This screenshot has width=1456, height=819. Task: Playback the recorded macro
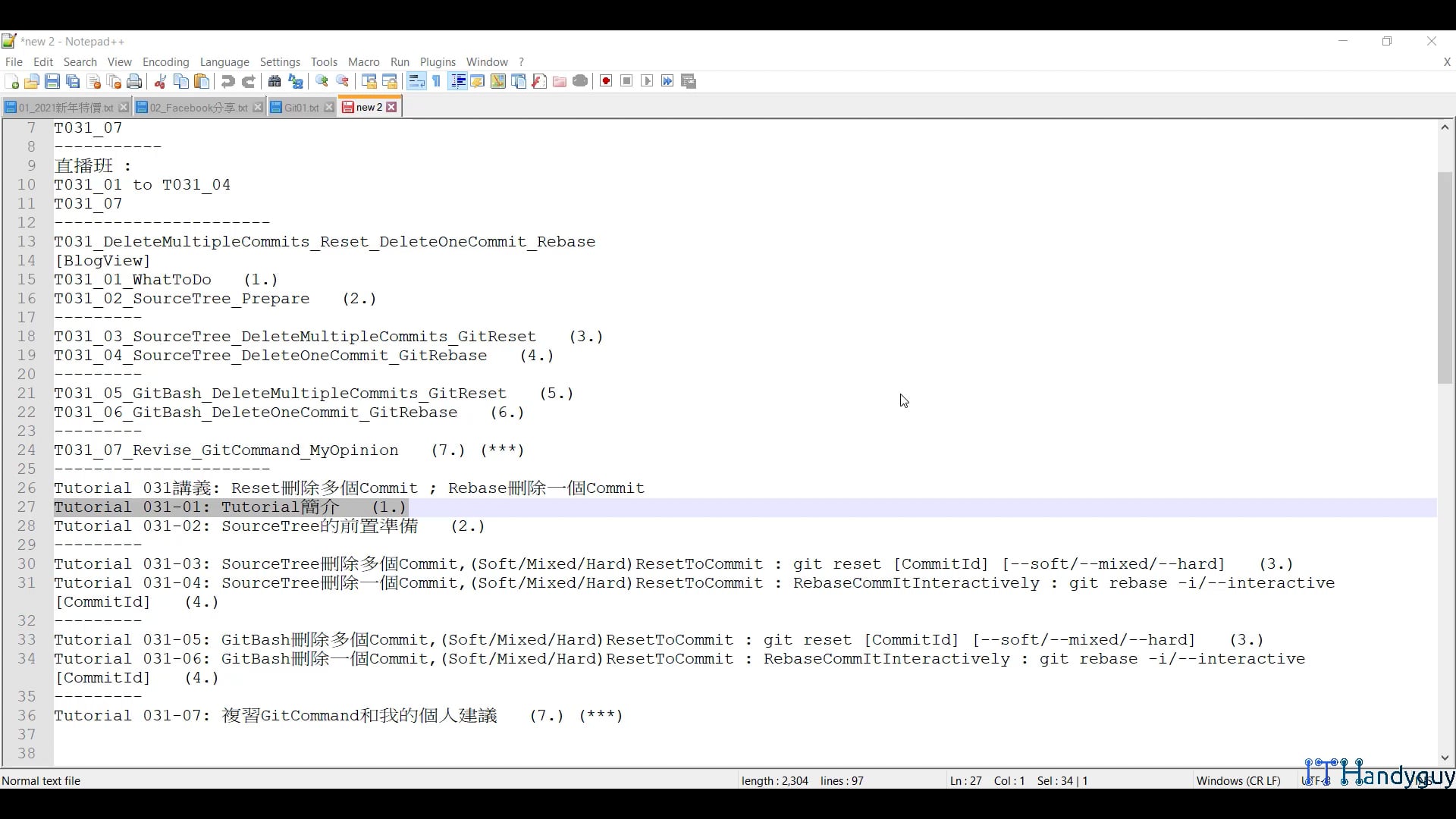pos(647,81)
